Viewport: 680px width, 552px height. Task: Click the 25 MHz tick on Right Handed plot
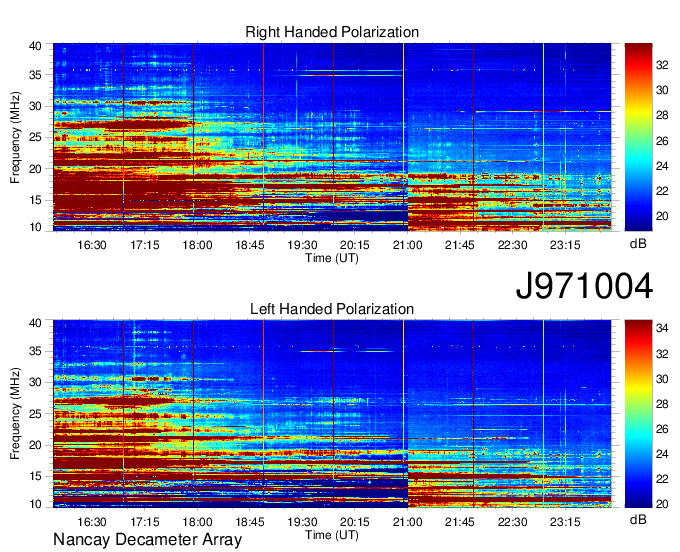[x=35, y=137]
